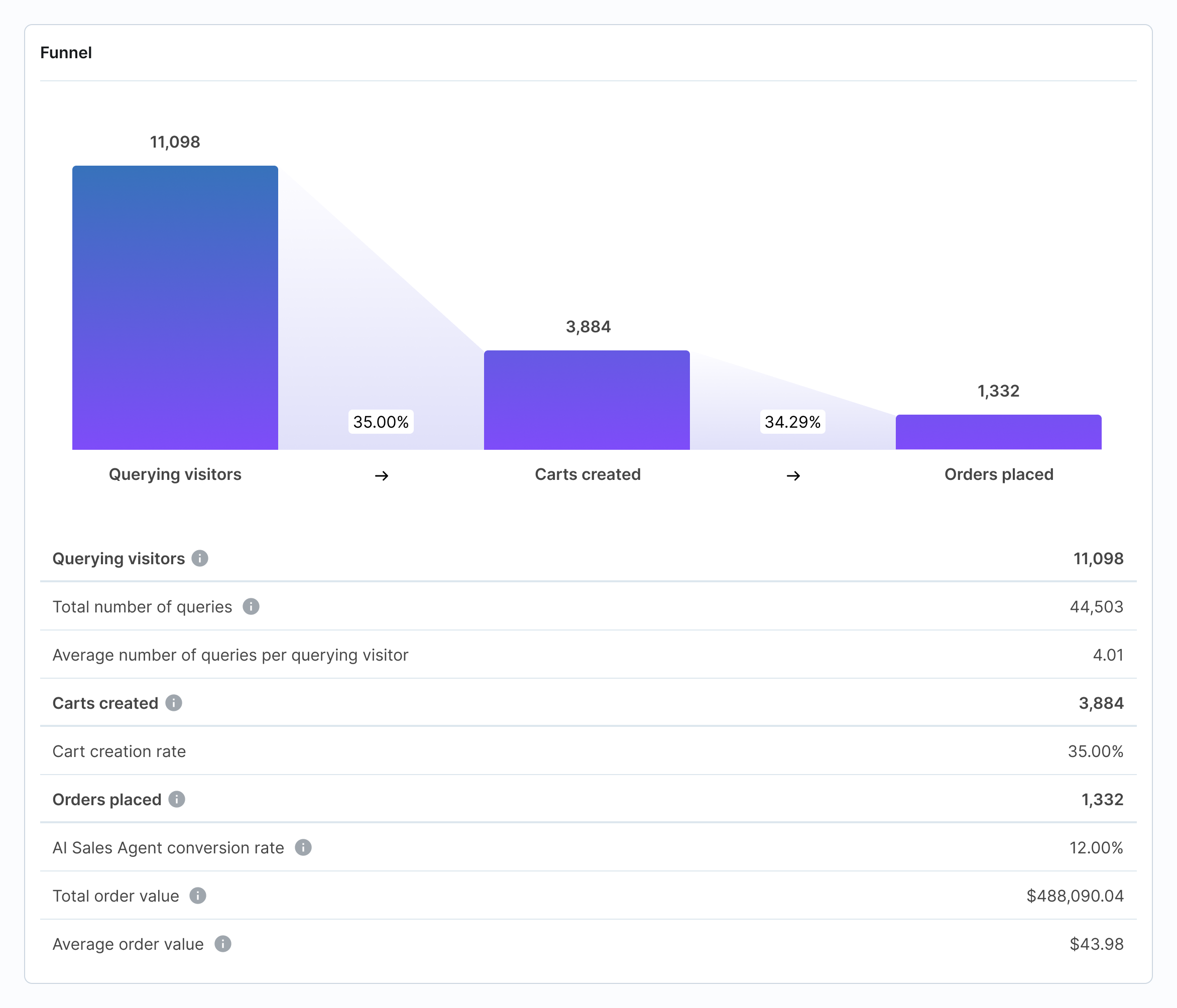Click the Orders placed funnel bar
The width and height of the screenshot is (1177, 1008).
(x=998, y=432)
